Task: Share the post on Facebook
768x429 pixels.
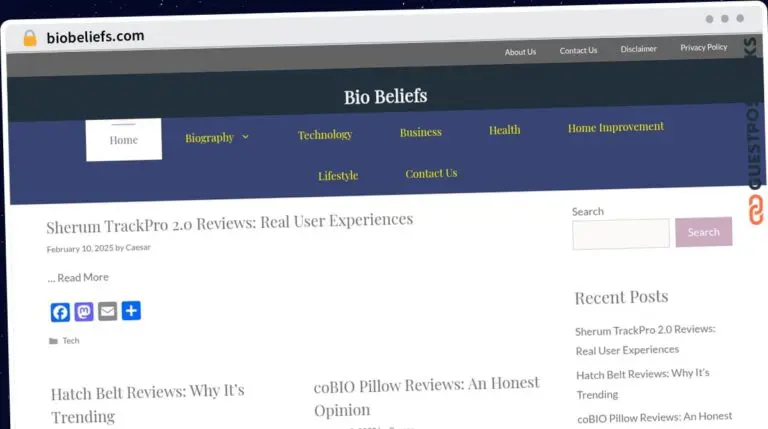Action: (60, 312)
